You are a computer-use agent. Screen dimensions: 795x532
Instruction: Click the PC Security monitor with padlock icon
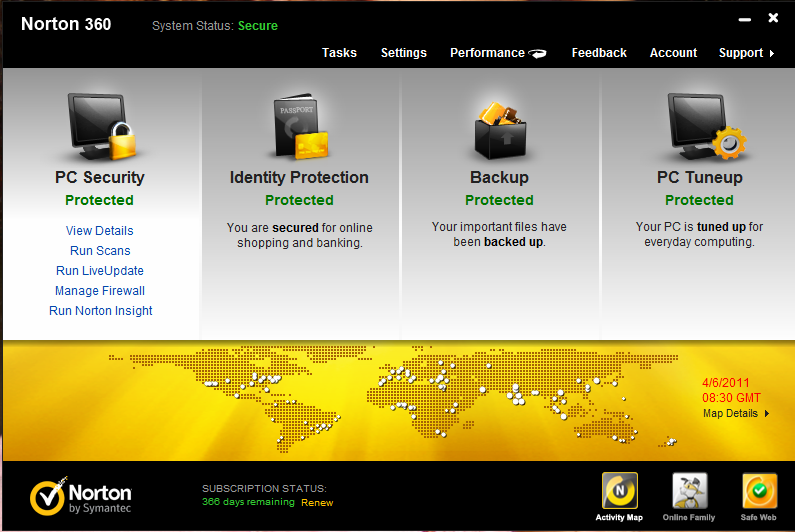coord(102,126)
